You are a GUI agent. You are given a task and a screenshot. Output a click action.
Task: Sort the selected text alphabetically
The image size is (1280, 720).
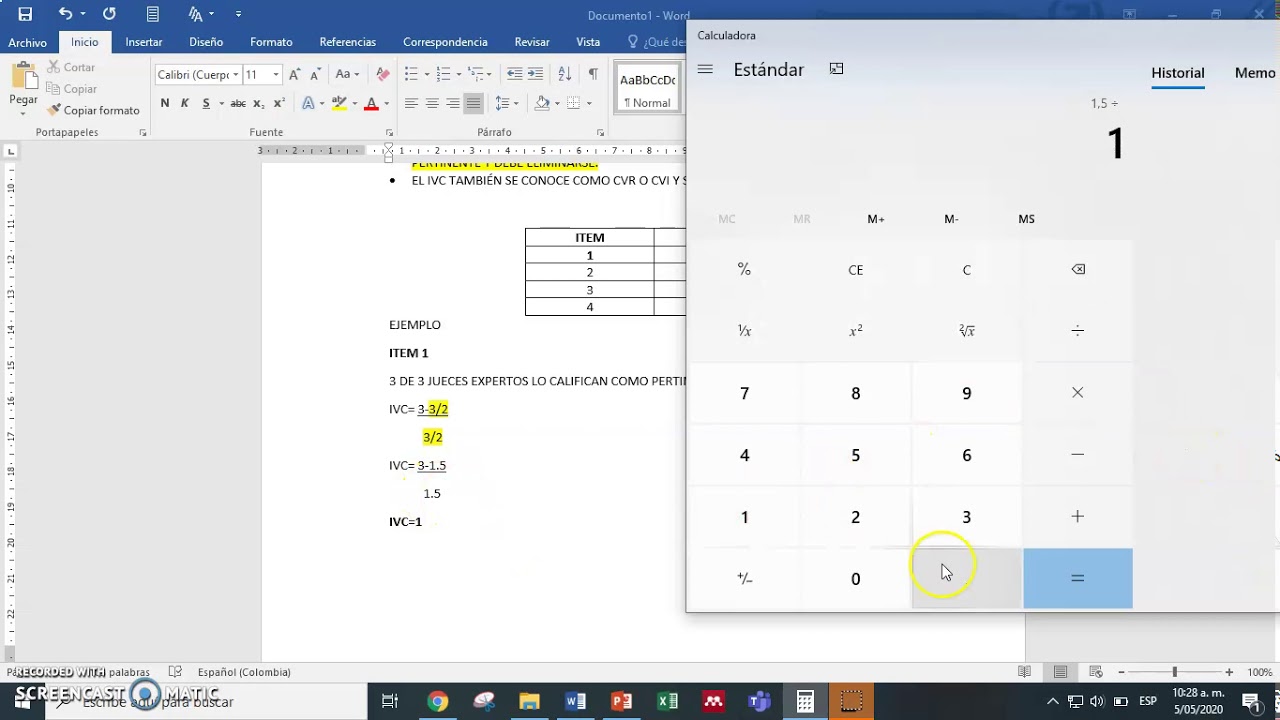(564, 74)
